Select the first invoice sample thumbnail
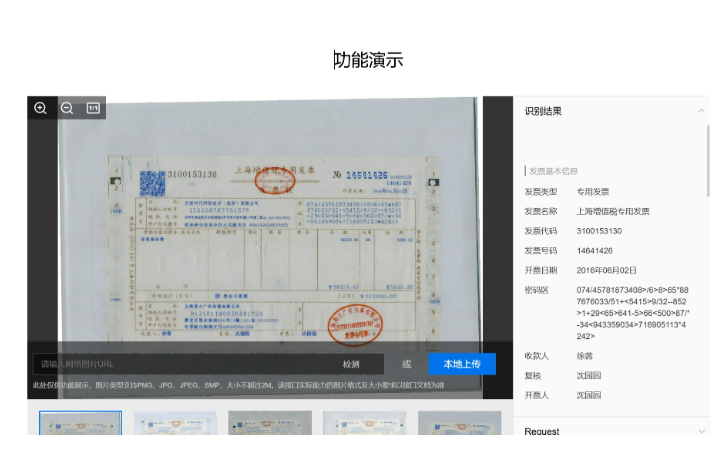 80,423
